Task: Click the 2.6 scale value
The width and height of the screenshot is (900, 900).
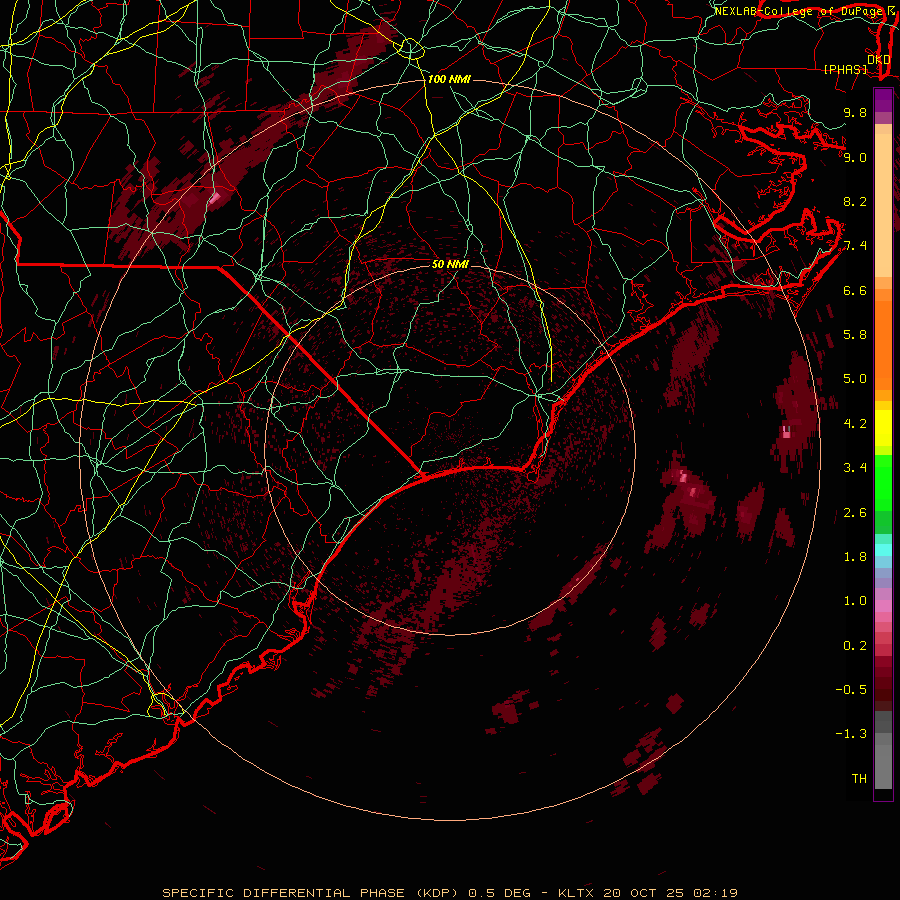Action: (855, 513)
